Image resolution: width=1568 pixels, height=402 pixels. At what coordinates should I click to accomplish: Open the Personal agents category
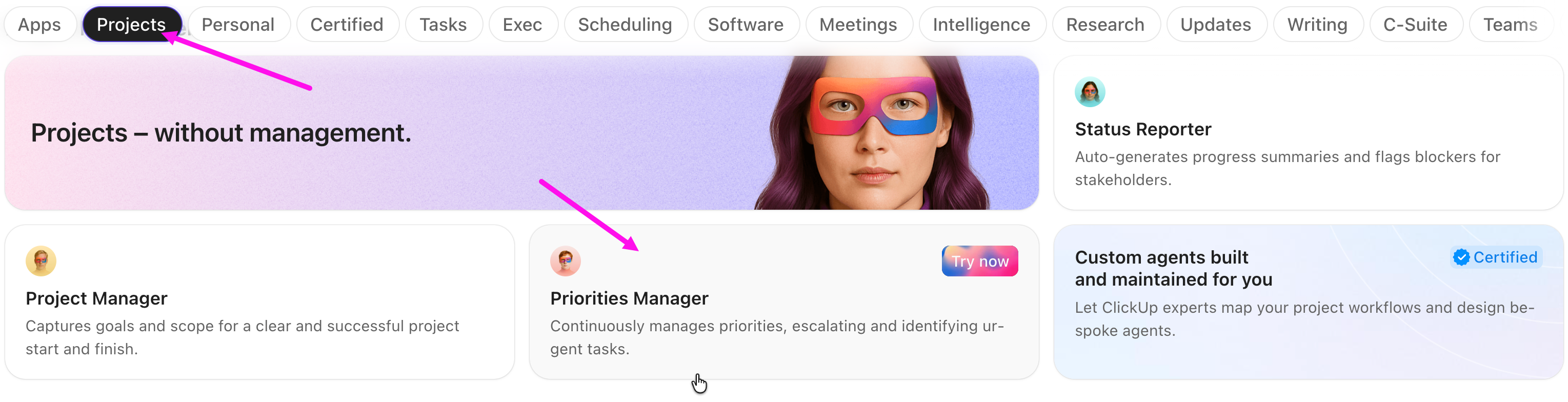click(238, 25)
